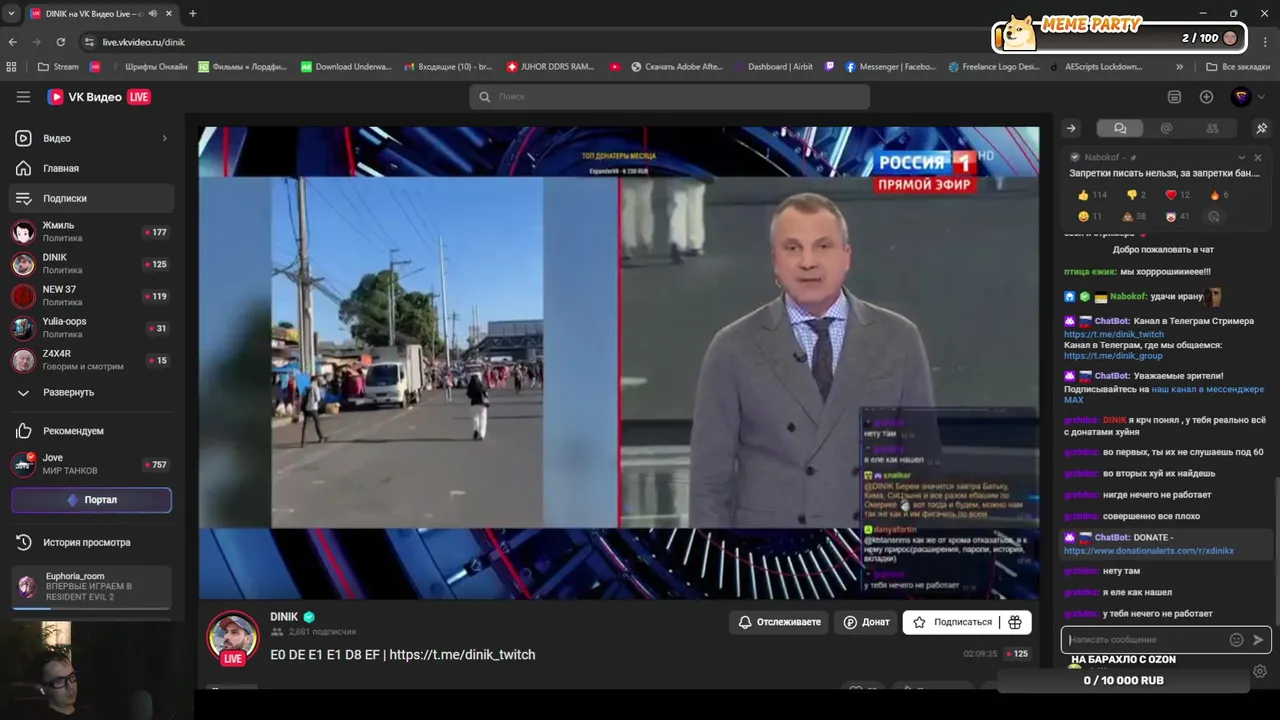
Task: Click the pin icon above chat
Action: (x=1261, y=128)
